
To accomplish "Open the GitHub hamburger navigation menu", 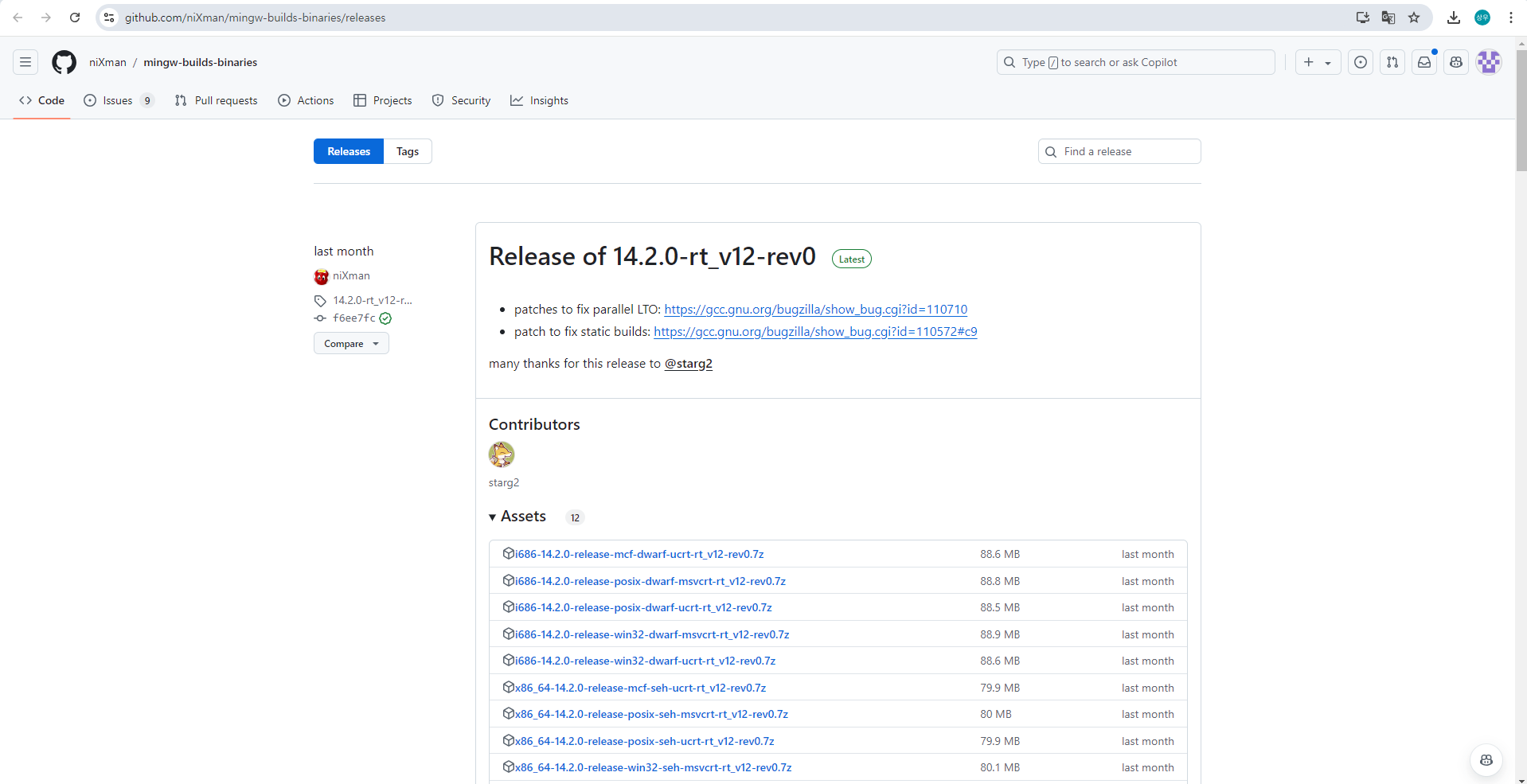I will [25, 62].
